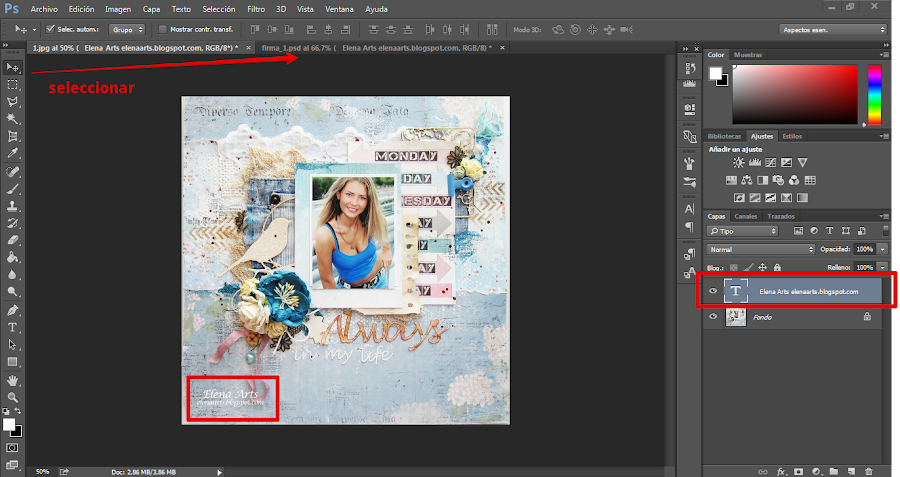Image resolution: width=900 pixels, height=477 pixels.
Task: Click the rainbow hue slider strip
Action: [874, 94]
